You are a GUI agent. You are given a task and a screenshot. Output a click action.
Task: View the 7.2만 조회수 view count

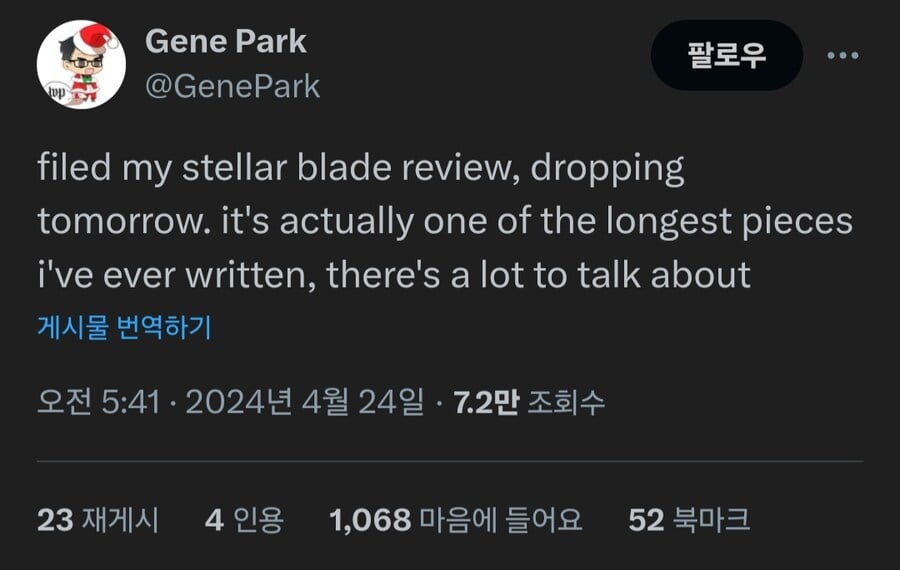pos(529,402)
